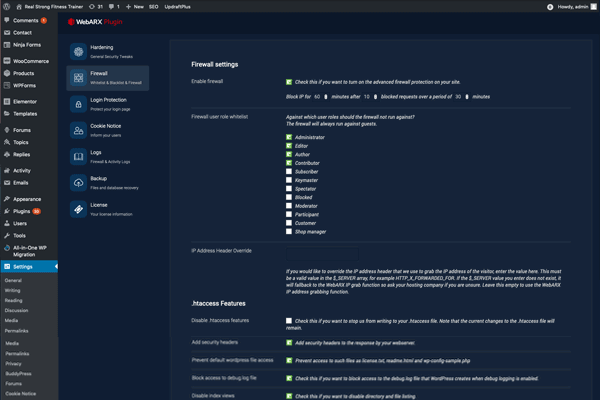Uncheck the Enable firewall checkbox
The width and height of the screenshot is (600, 400).
288,82
